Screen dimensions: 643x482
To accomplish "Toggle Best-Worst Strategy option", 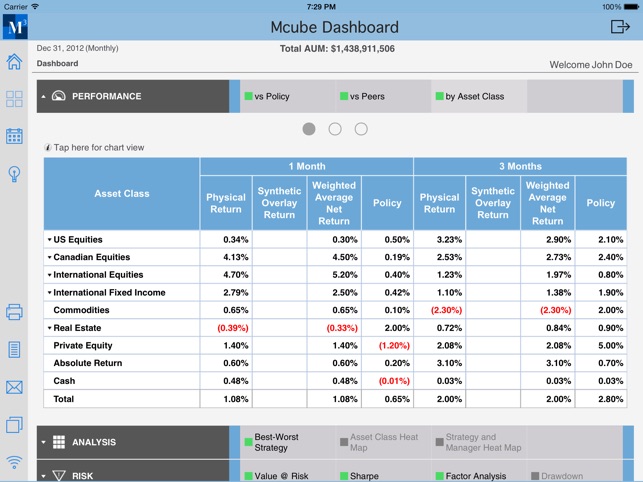I will click(272, 442).
